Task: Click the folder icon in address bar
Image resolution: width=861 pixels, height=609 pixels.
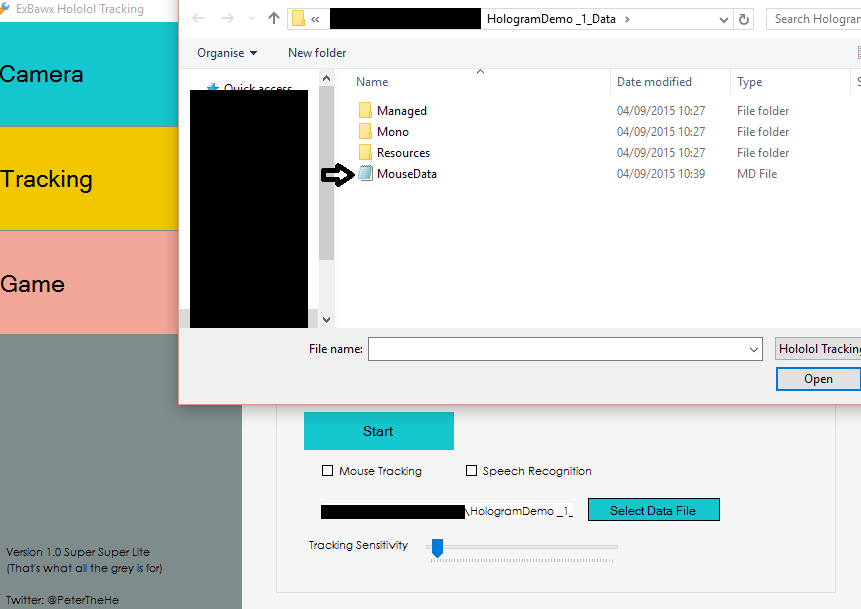Action: (298, 19)
